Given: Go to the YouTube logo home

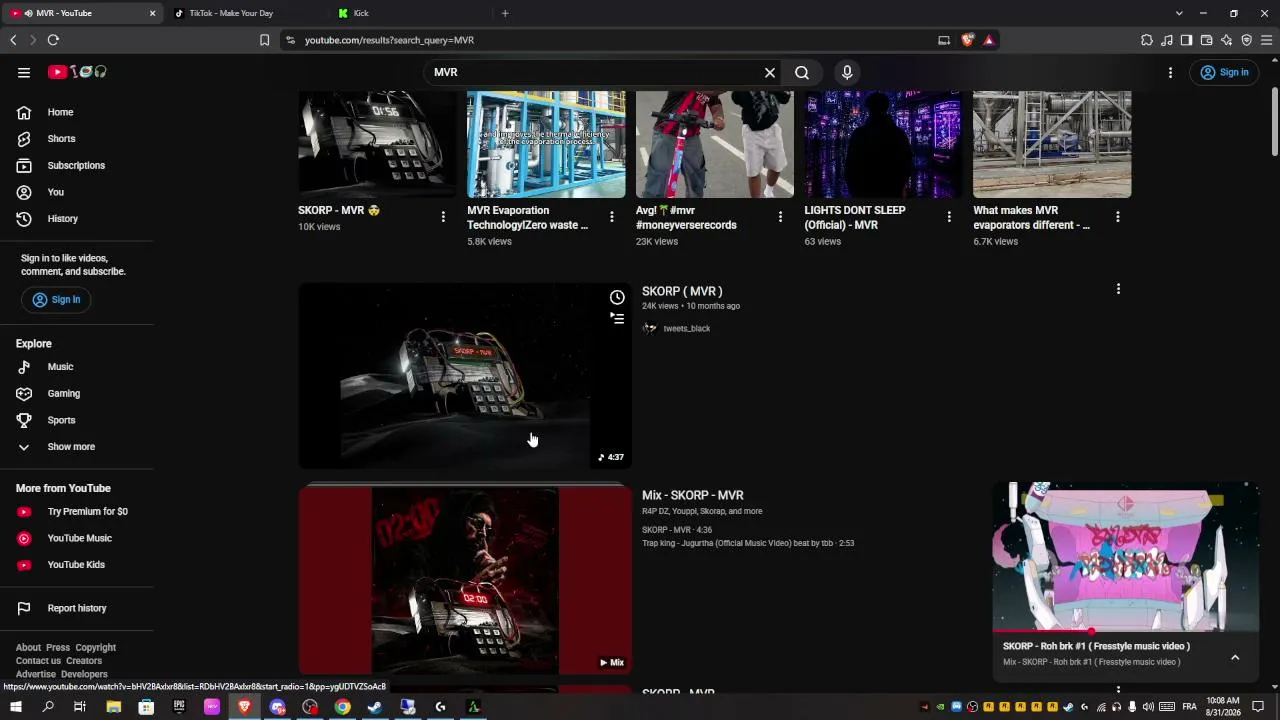Looking at the screenshot, I should 77,72.
